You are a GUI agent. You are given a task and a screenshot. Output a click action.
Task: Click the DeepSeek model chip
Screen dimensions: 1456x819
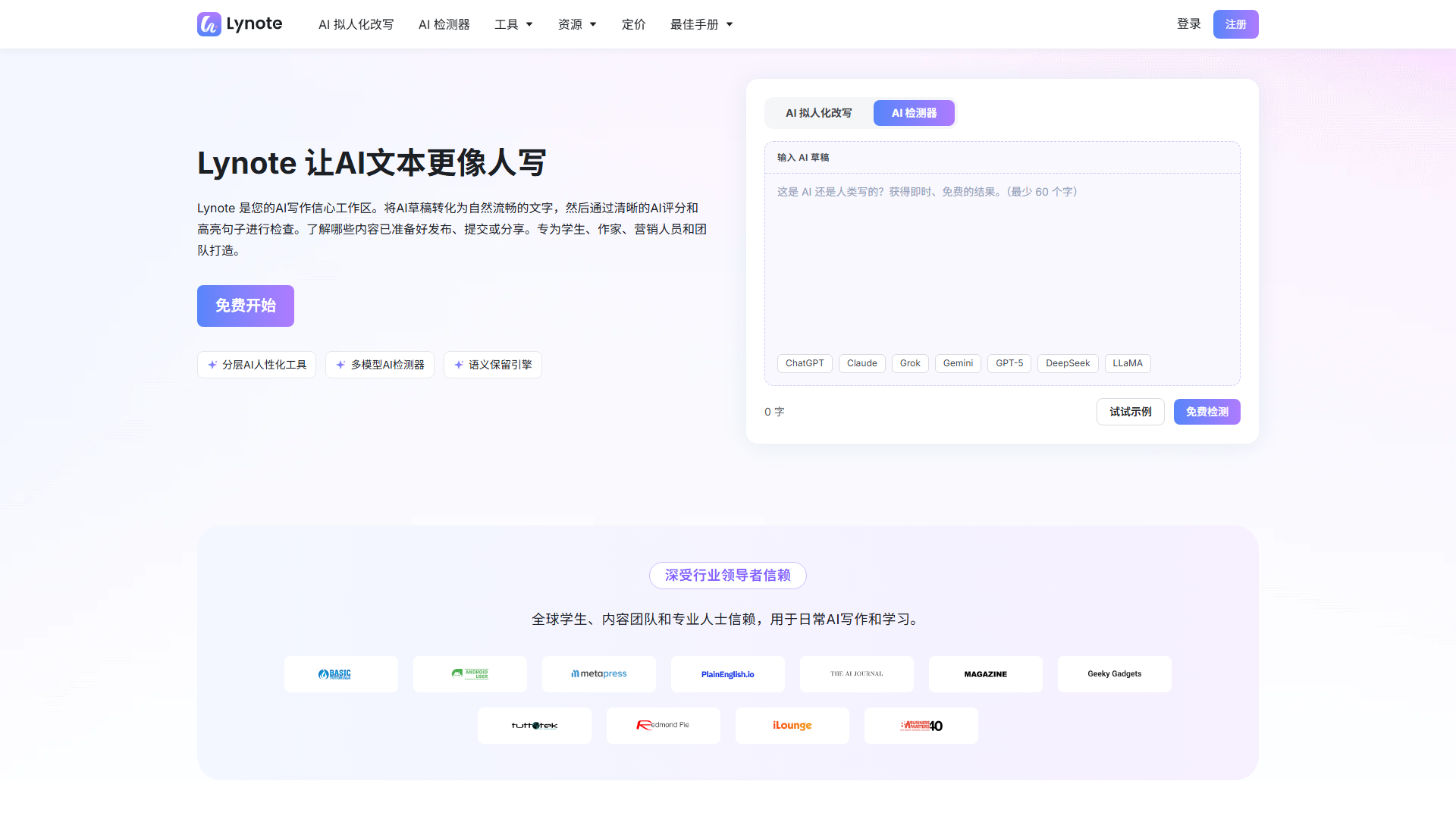[1068, 363]
